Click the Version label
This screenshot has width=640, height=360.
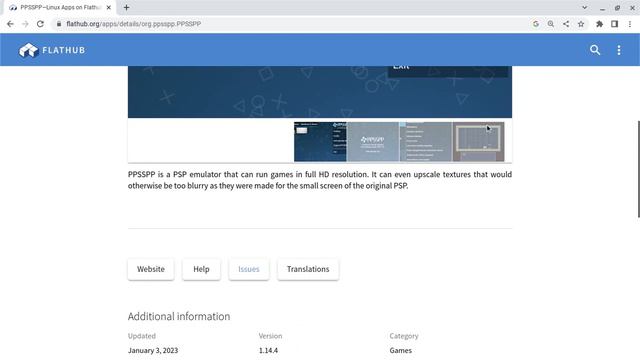pos(270,336)
